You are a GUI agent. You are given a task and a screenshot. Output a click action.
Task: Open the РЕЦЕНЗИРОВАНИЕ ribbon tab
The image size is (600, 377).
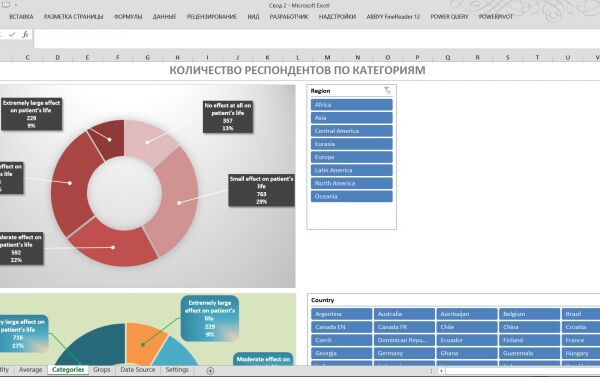(x=212, y=17)
